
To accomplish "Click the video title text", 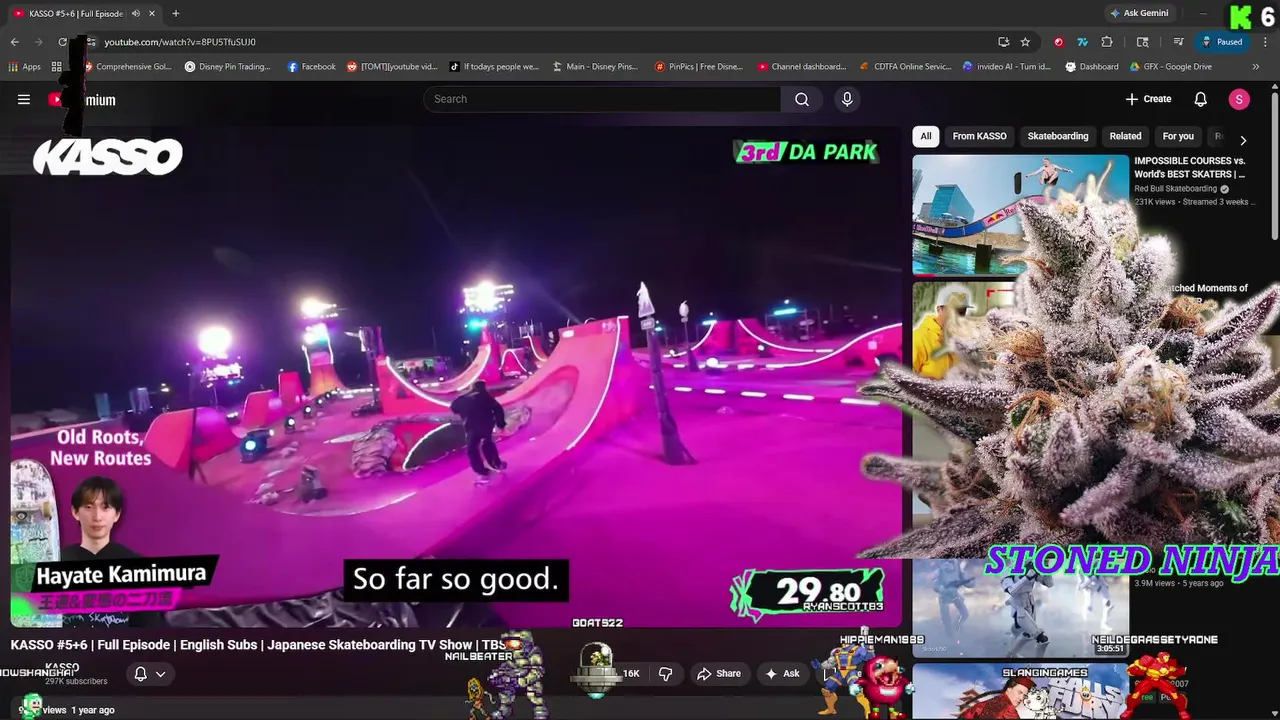I will click(x=258, y=645).
